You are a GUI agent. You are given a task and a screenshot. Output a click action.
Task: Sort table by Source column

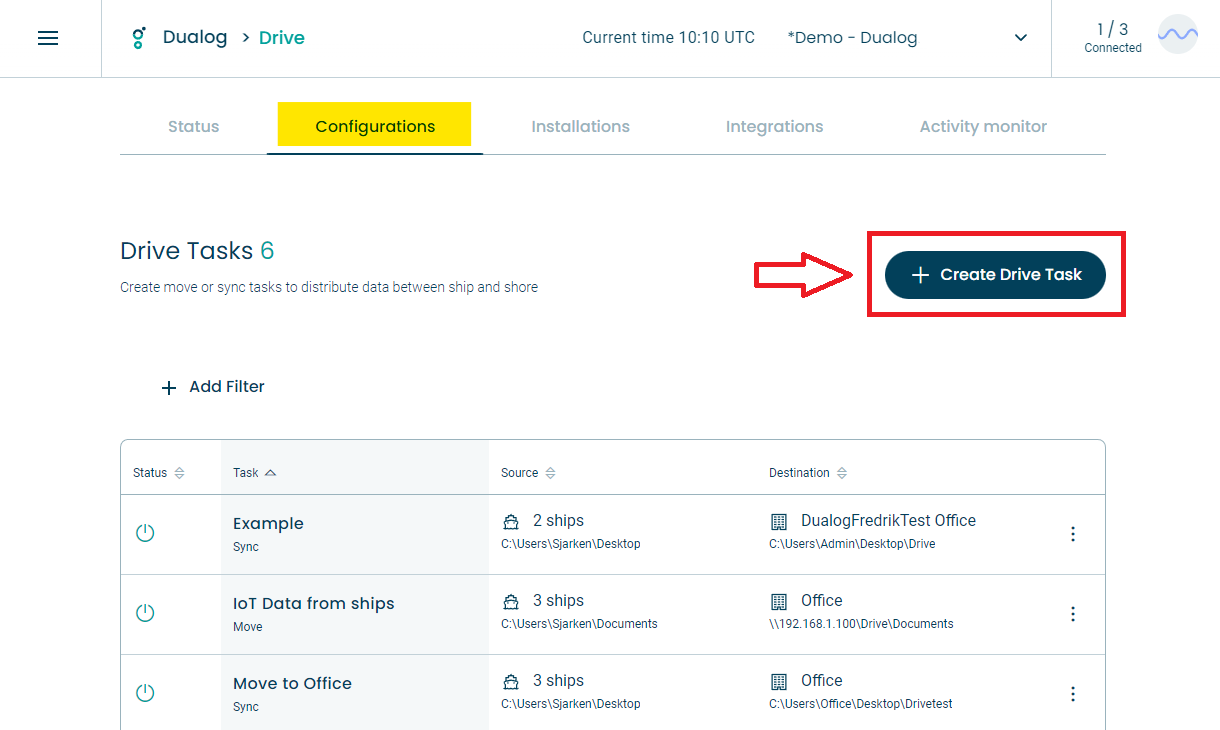point(529,473)
